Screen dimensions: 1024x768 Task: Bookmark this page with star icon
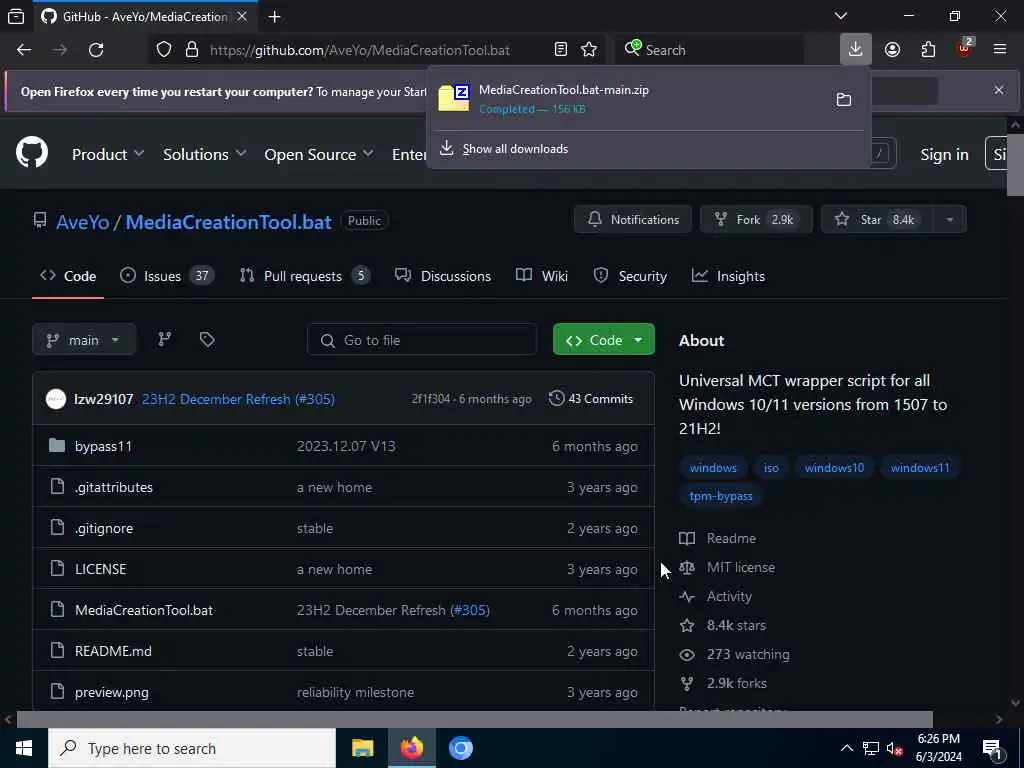589,50
